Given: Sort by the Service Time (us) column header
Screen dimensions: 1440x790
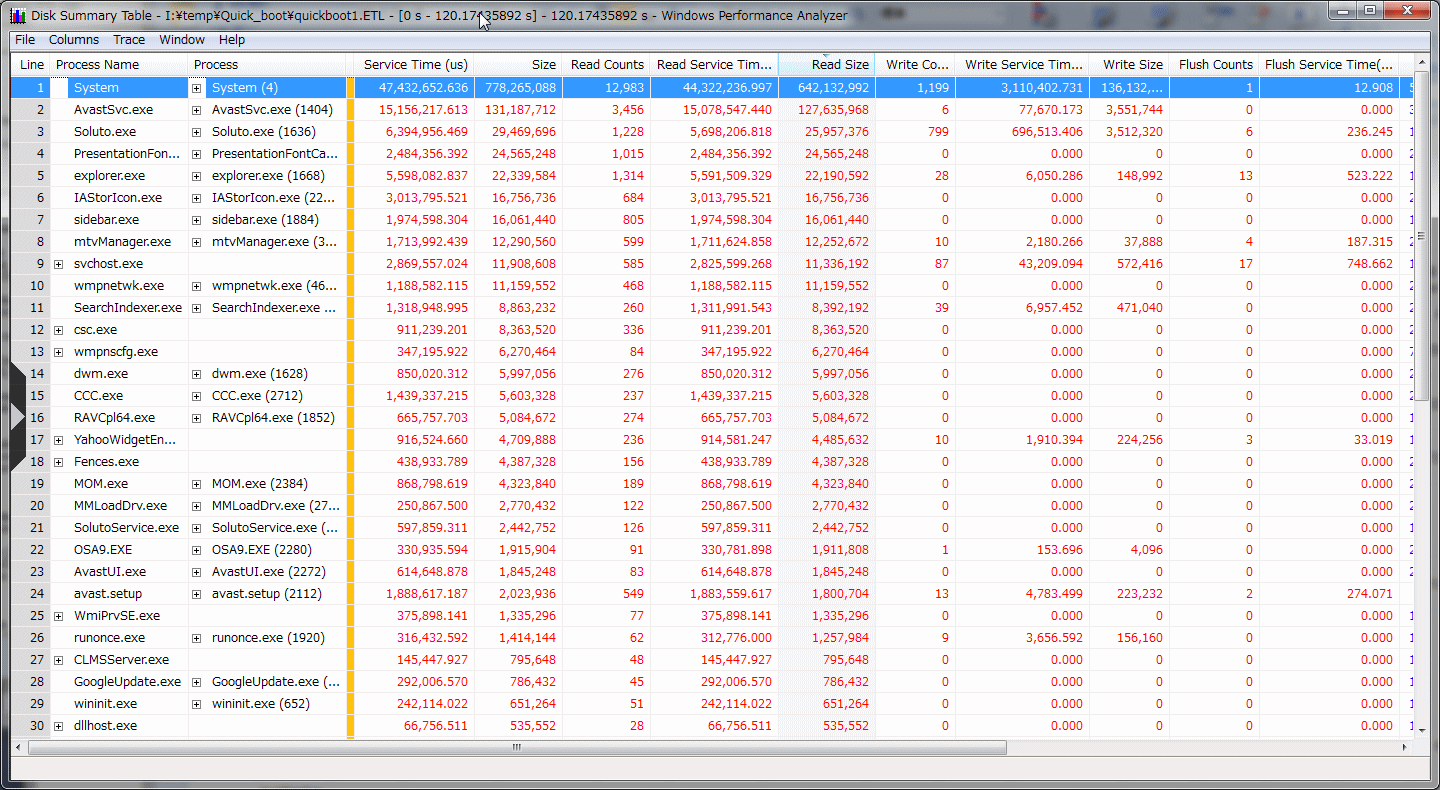Looking at the screenshot, I should click(415, 65).
